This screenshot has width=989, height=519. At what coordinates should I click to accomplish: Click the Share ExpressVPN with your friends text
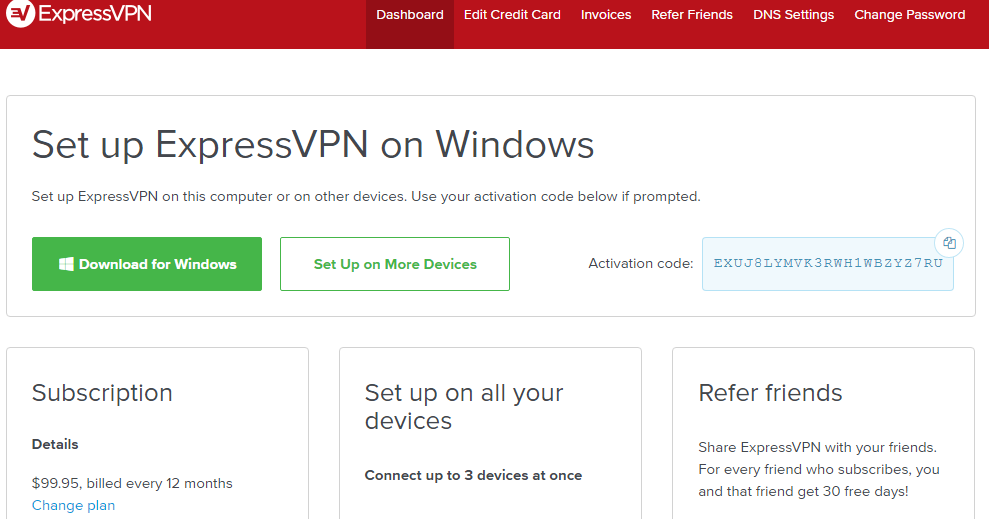(819, 469)
